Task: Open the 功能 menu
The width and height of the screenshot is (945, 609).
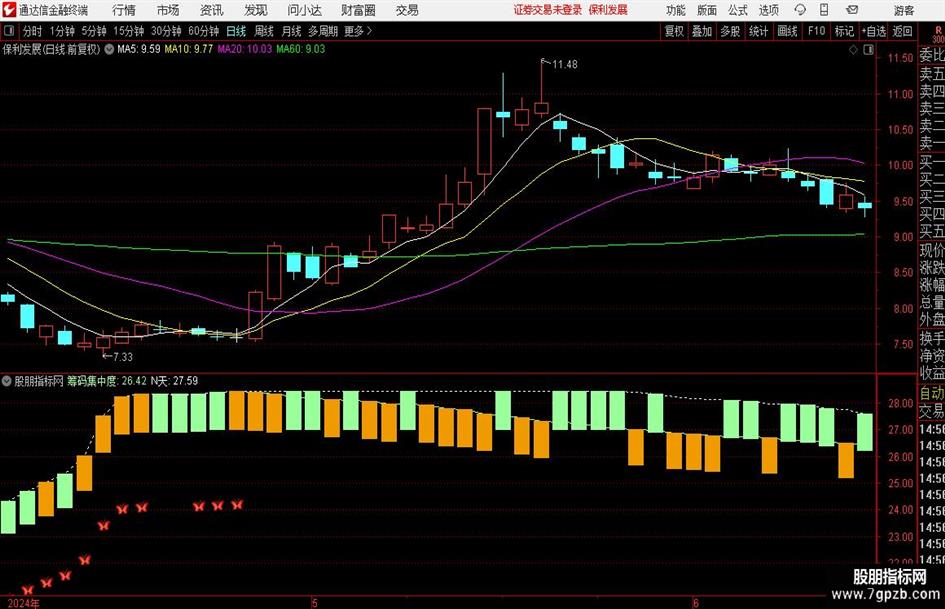Action: [x=676, y=10]
